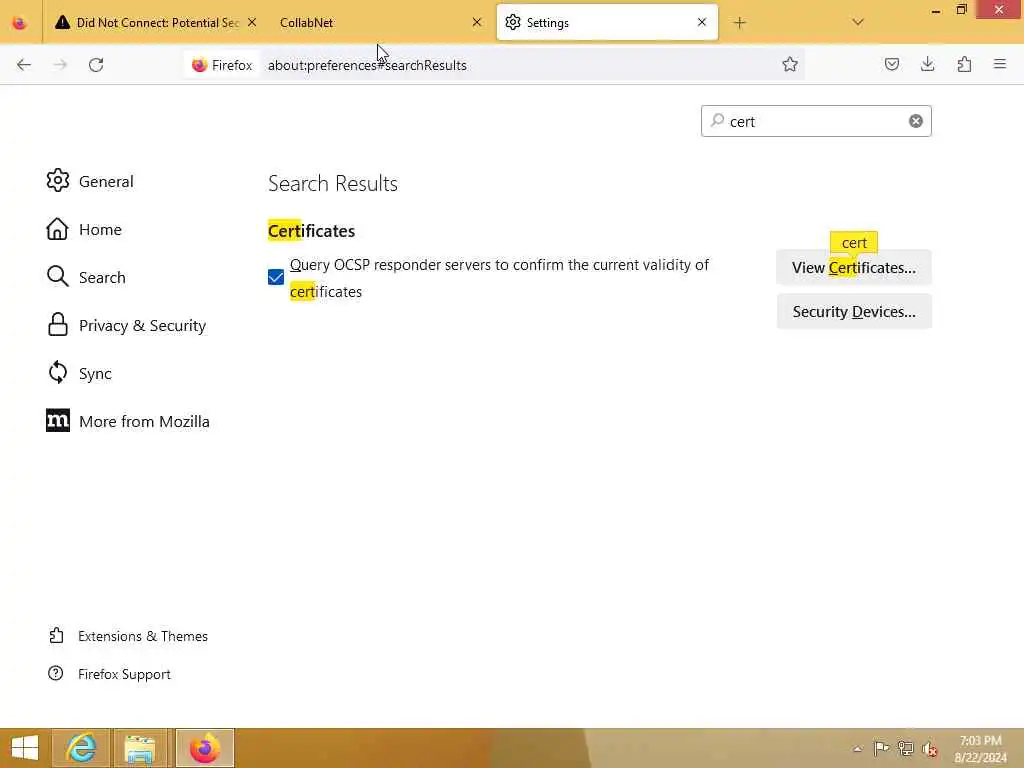The height and width of the screenshot is (768, 1024).
Task: Open network status tray icon
Action: [x=905, y=748]
